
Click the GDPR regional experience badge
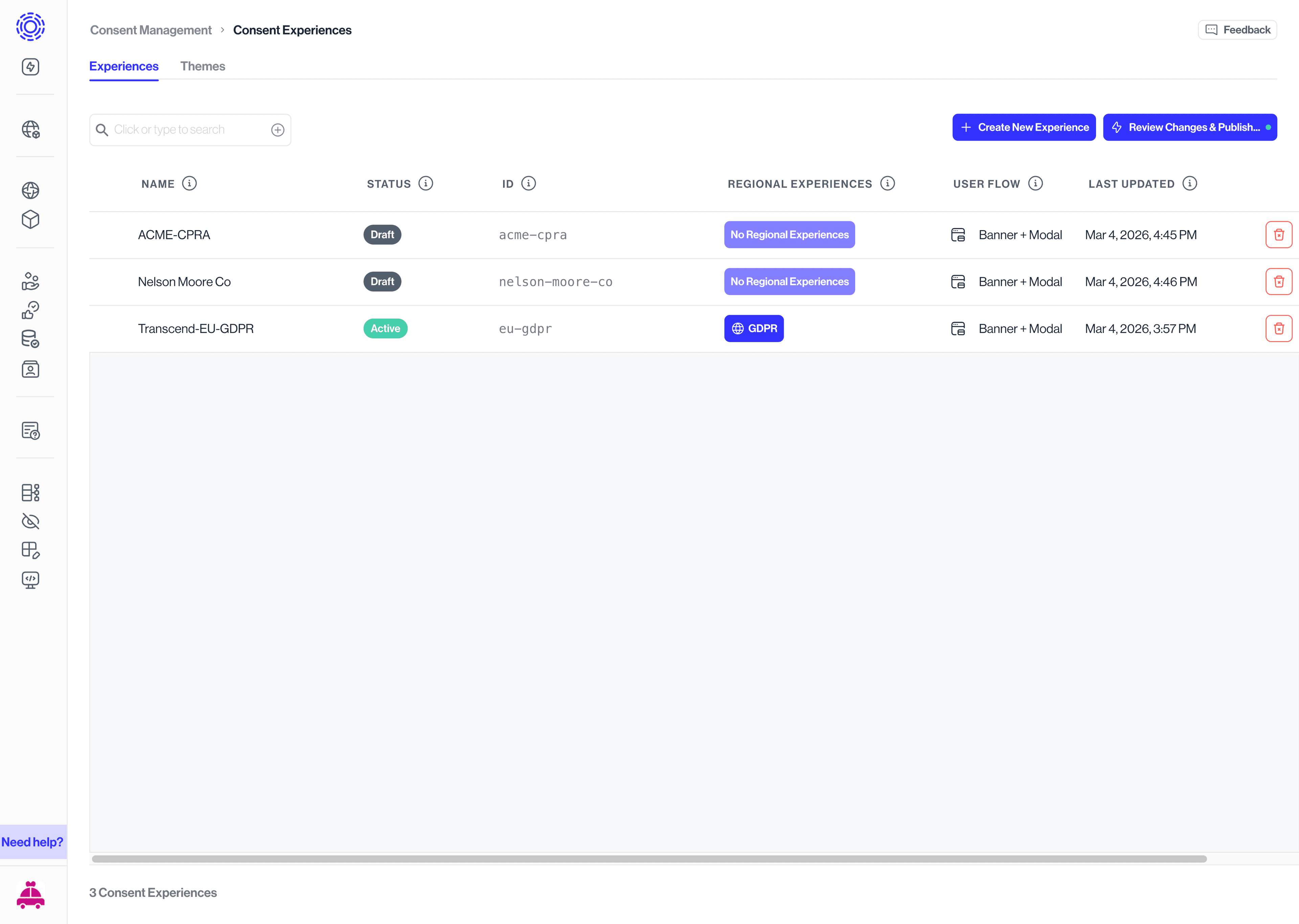(x=754, y=328)
